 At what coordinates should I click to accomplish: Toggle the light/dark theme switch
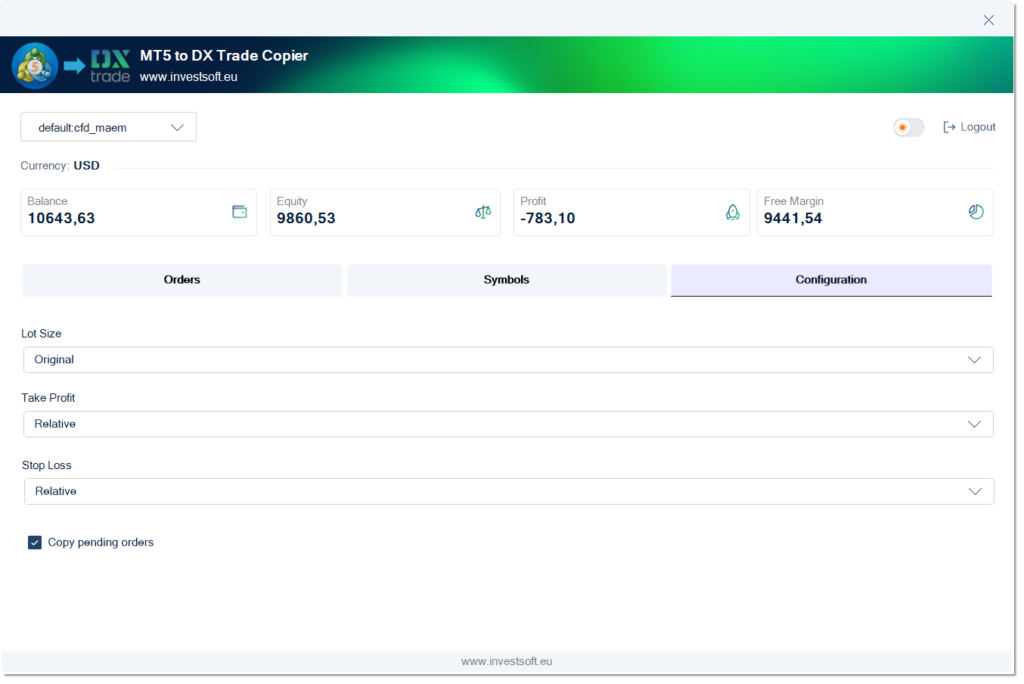tap(908, 127)
